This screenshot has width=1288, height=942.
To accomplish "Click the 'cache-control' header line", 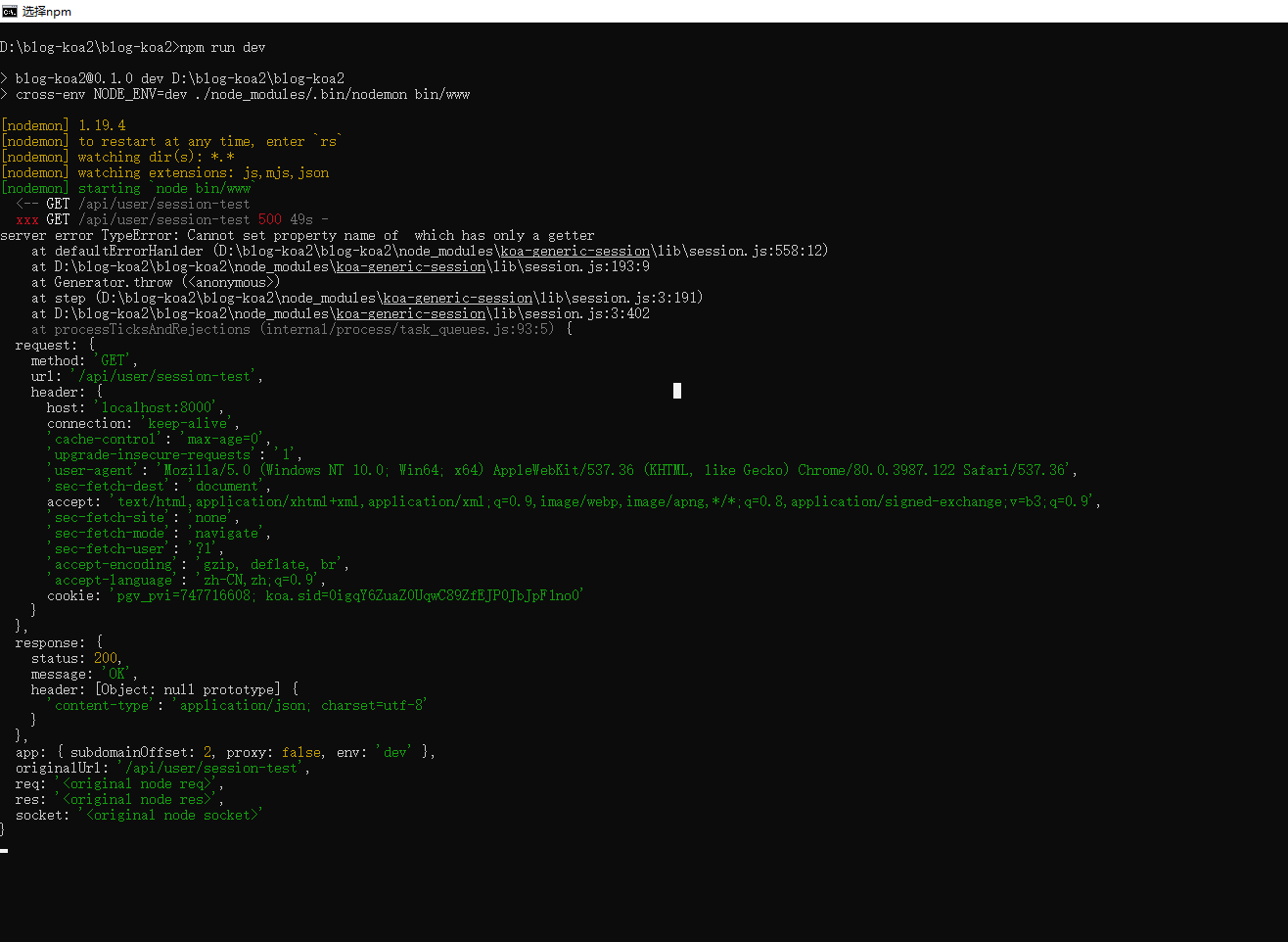I will pos(159,439).
